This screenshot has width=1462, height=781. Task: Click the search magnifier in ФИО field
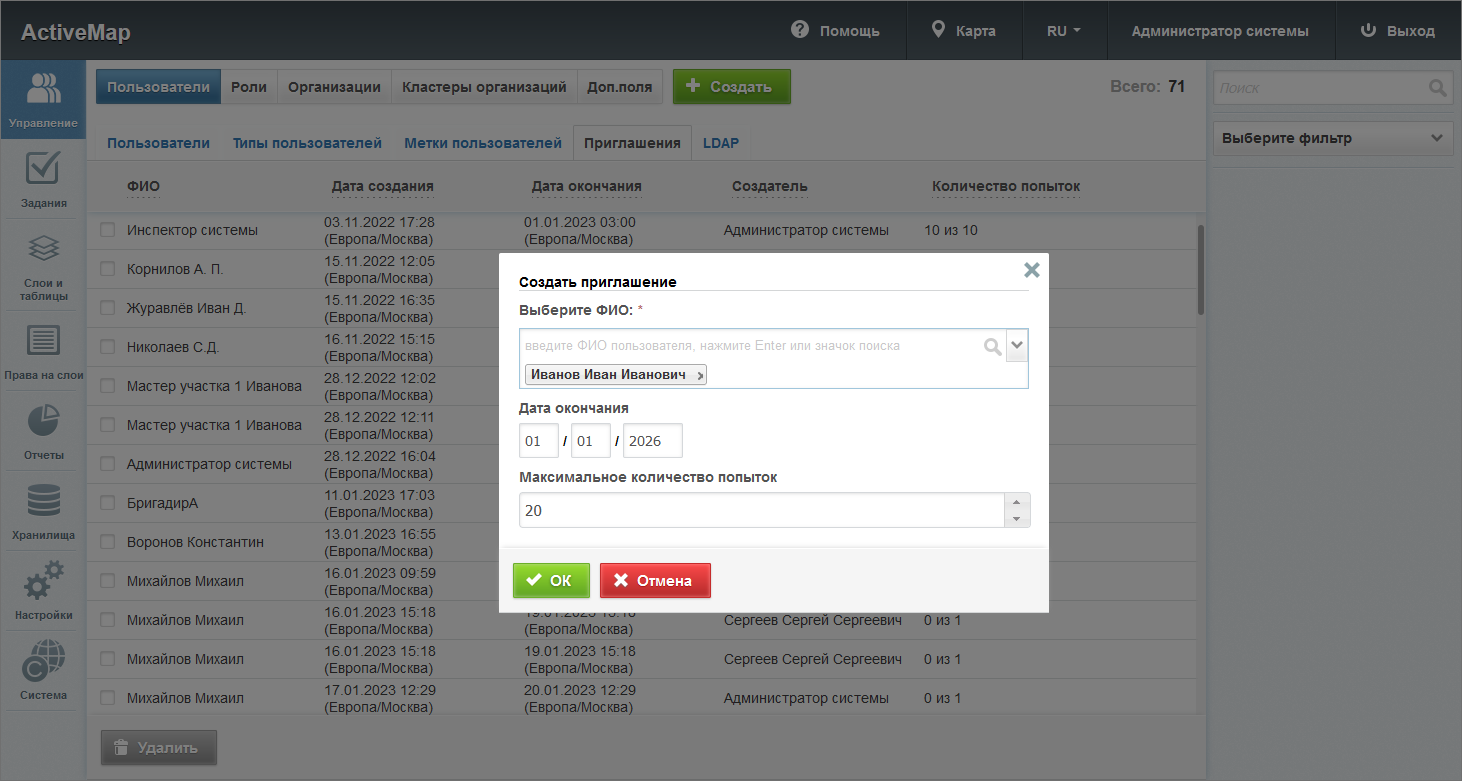pos(992,346)
